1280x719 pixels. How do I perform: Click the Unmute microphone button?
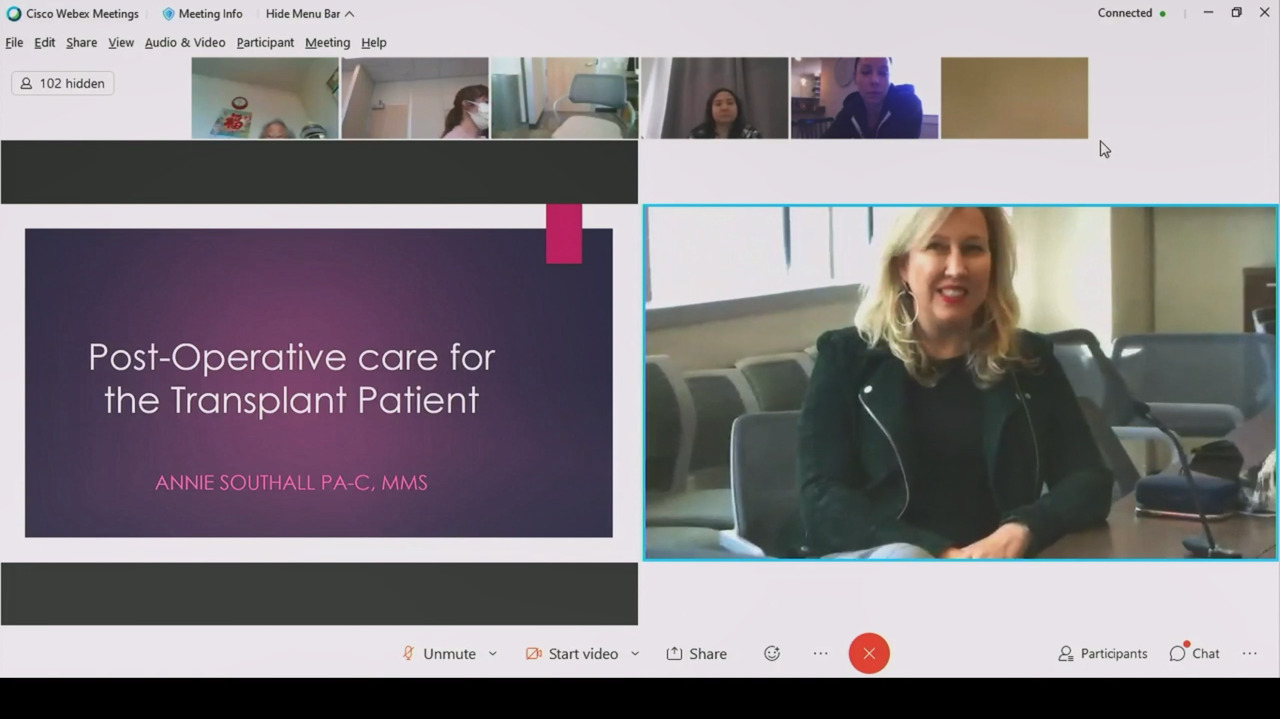(x=439, y=654)
